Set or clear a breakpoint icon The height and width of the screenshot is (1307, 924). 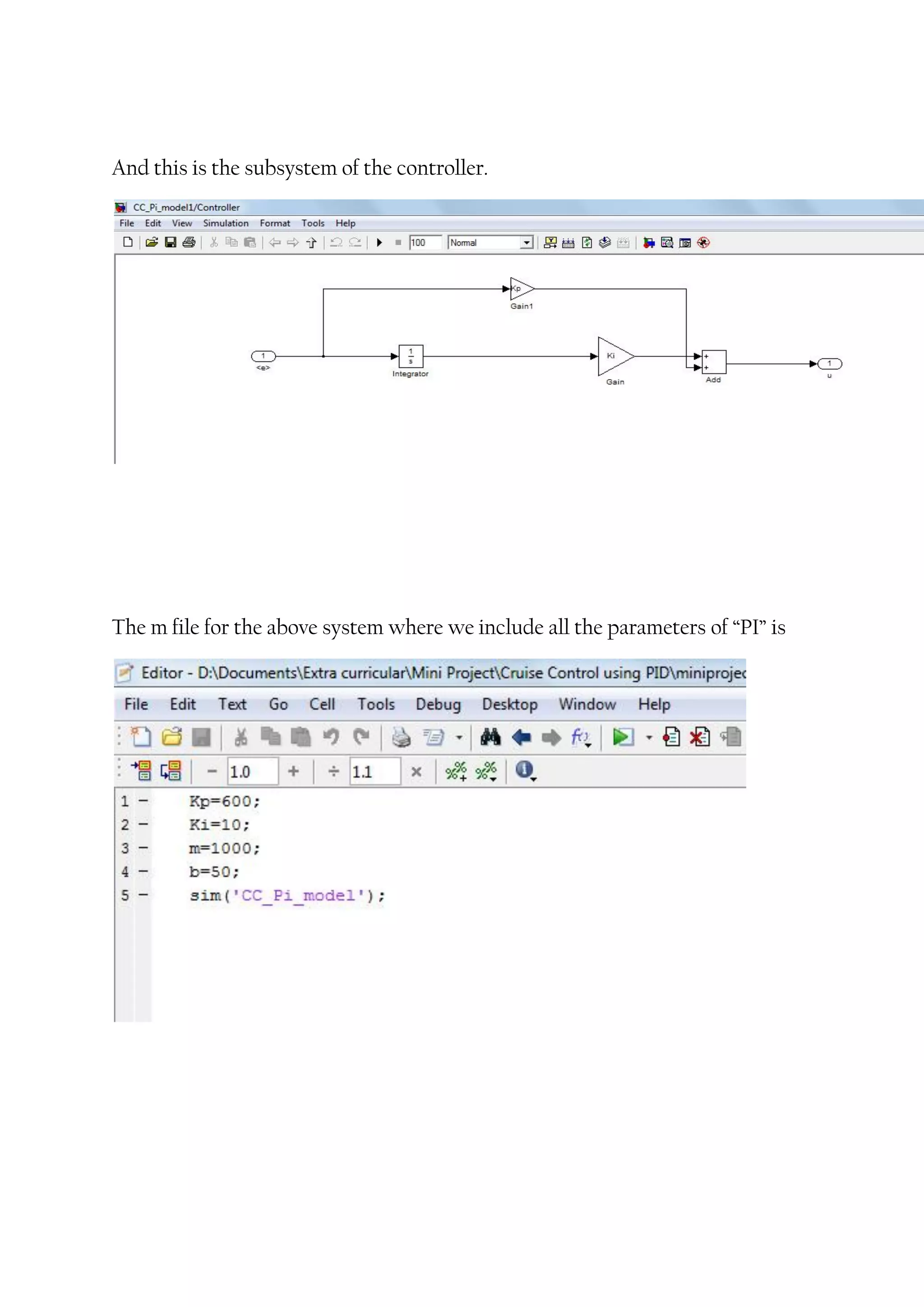point(671,737)
